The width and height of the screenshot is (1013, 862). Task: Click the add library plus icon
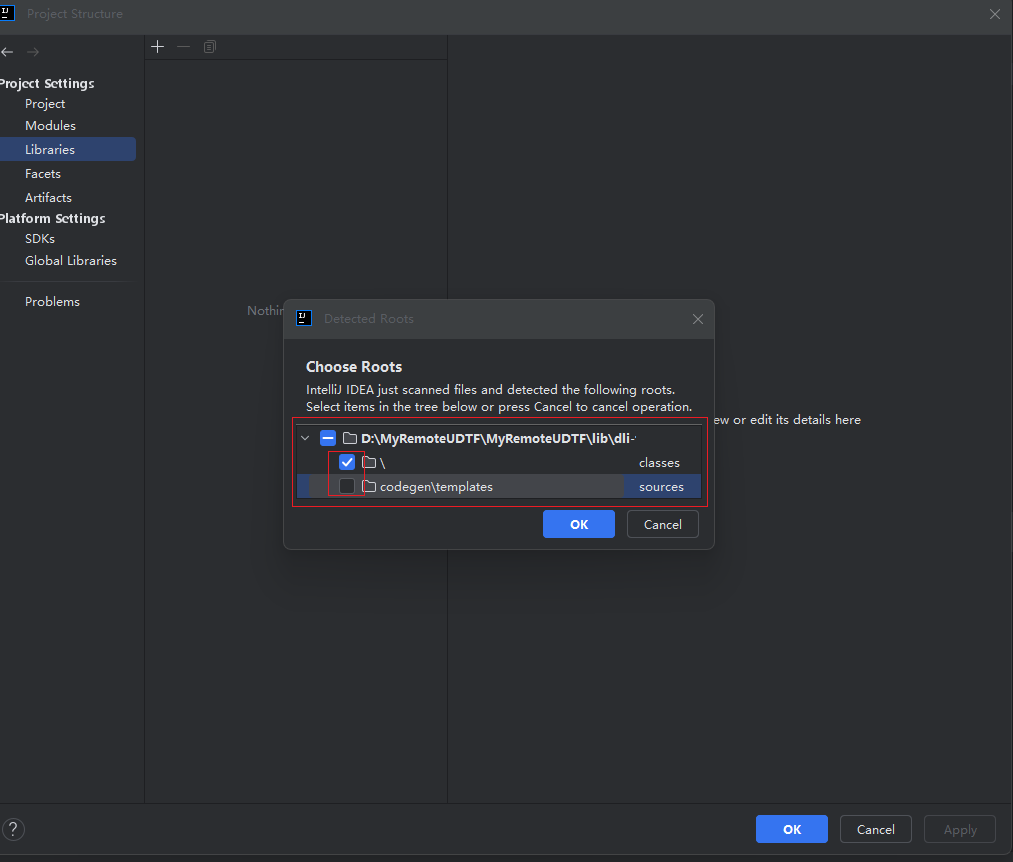point(158,47)
